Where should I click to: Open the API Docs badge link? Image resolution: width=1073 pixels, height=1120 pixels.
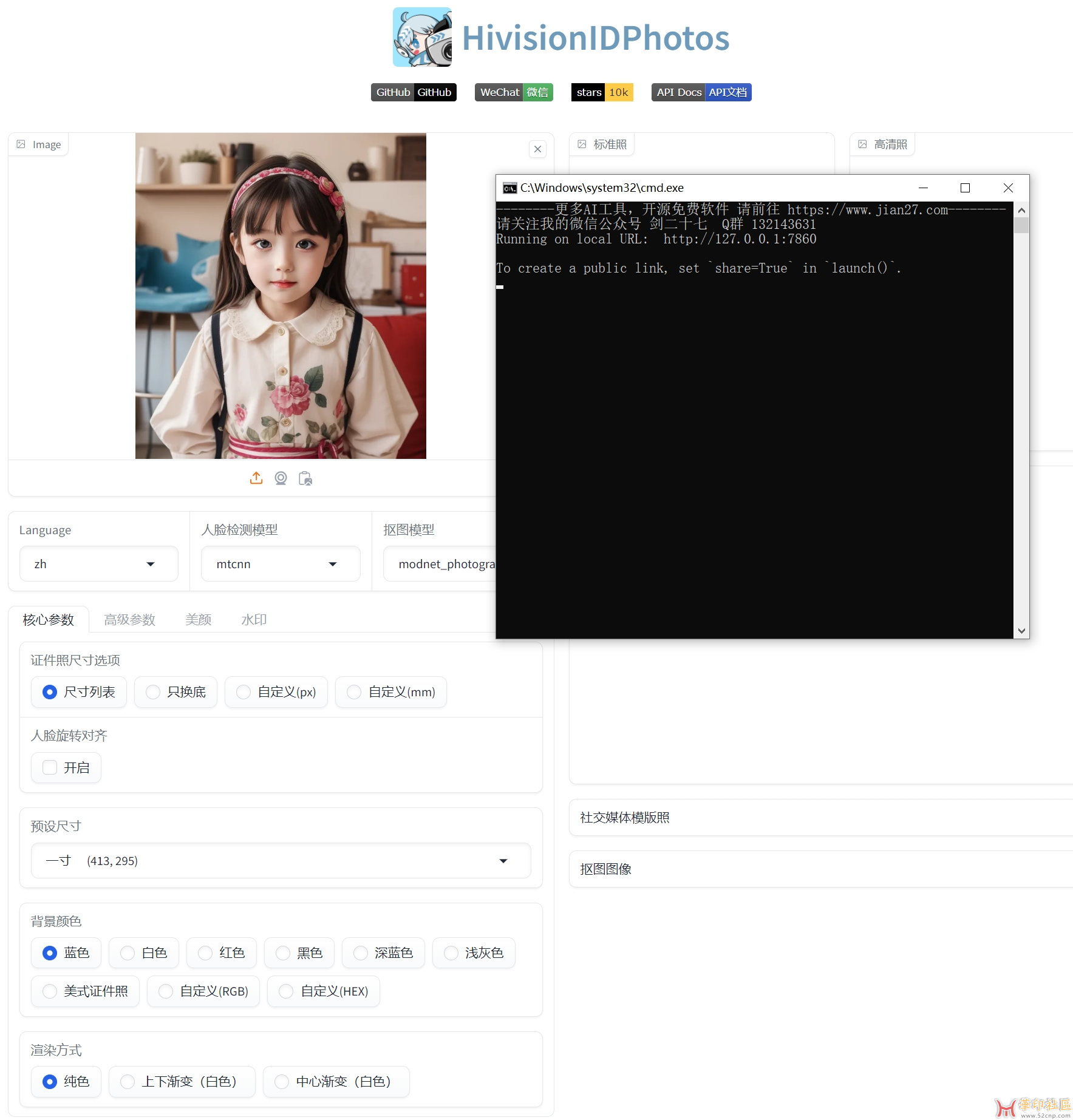701,92
